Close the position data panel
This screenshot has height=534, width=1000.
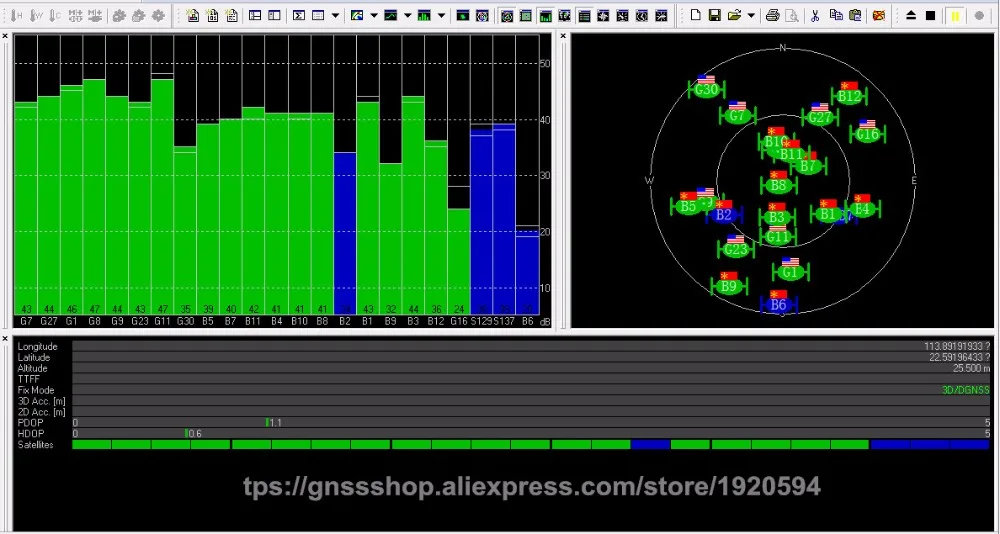[5, 338]
